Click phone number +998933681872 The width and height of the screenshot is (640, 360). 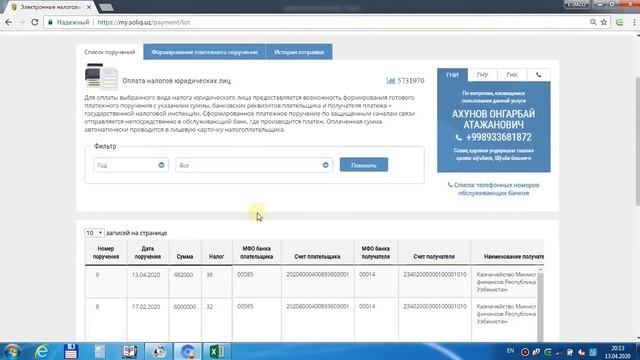[x=499, y=138]
